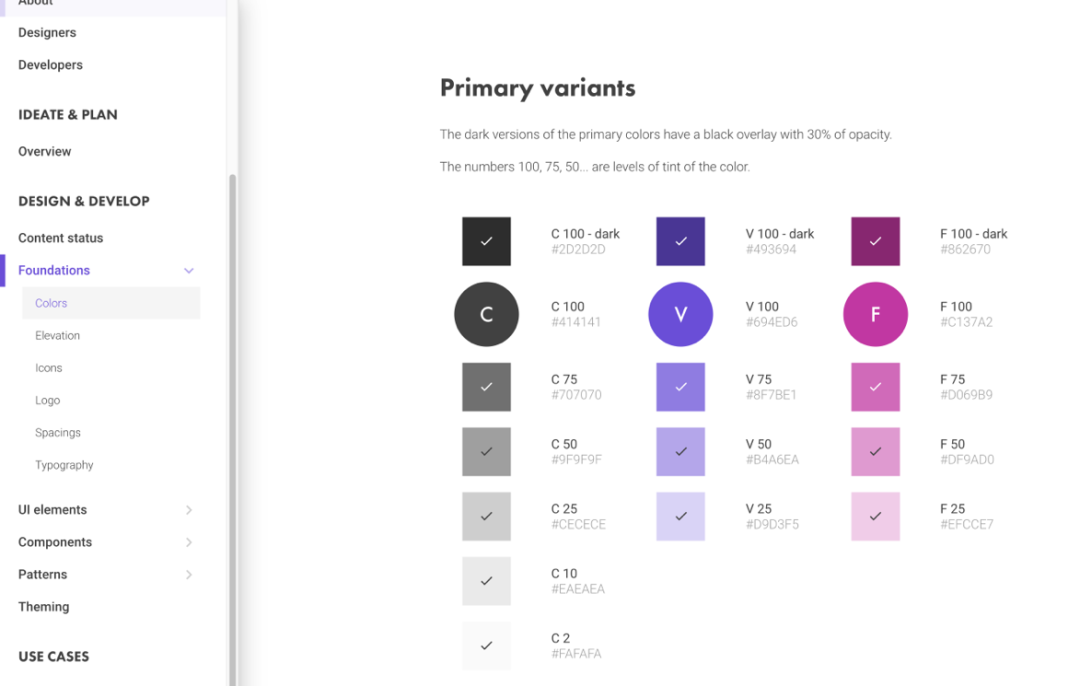This screenshot has width=1080, height=686.
Task: Select the C 100 - dark swatch
Action: pyautogui.click(x=486, y=241)
